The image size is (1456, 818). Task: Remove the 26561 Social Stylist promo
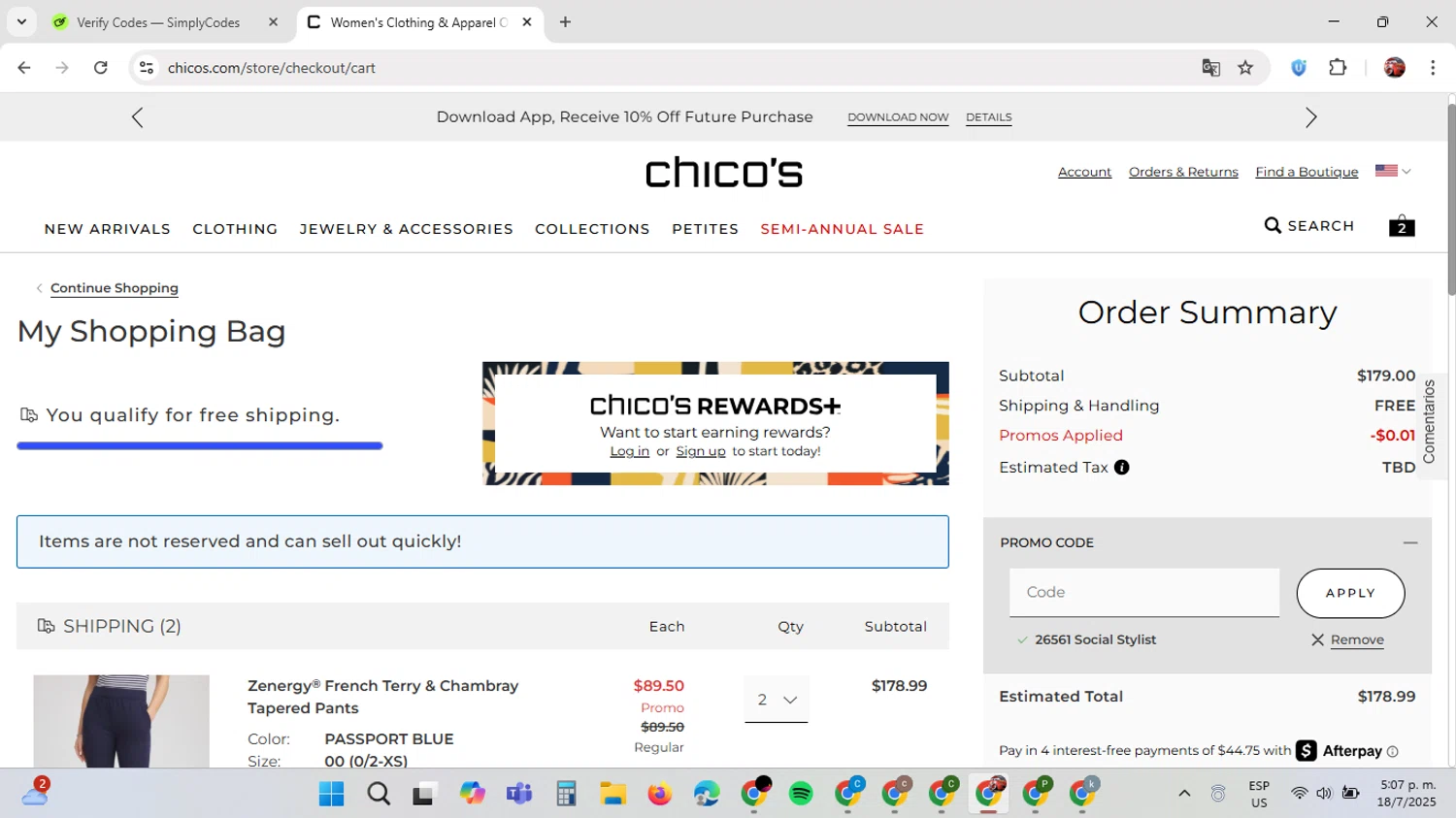click(x=1357, y=640)
